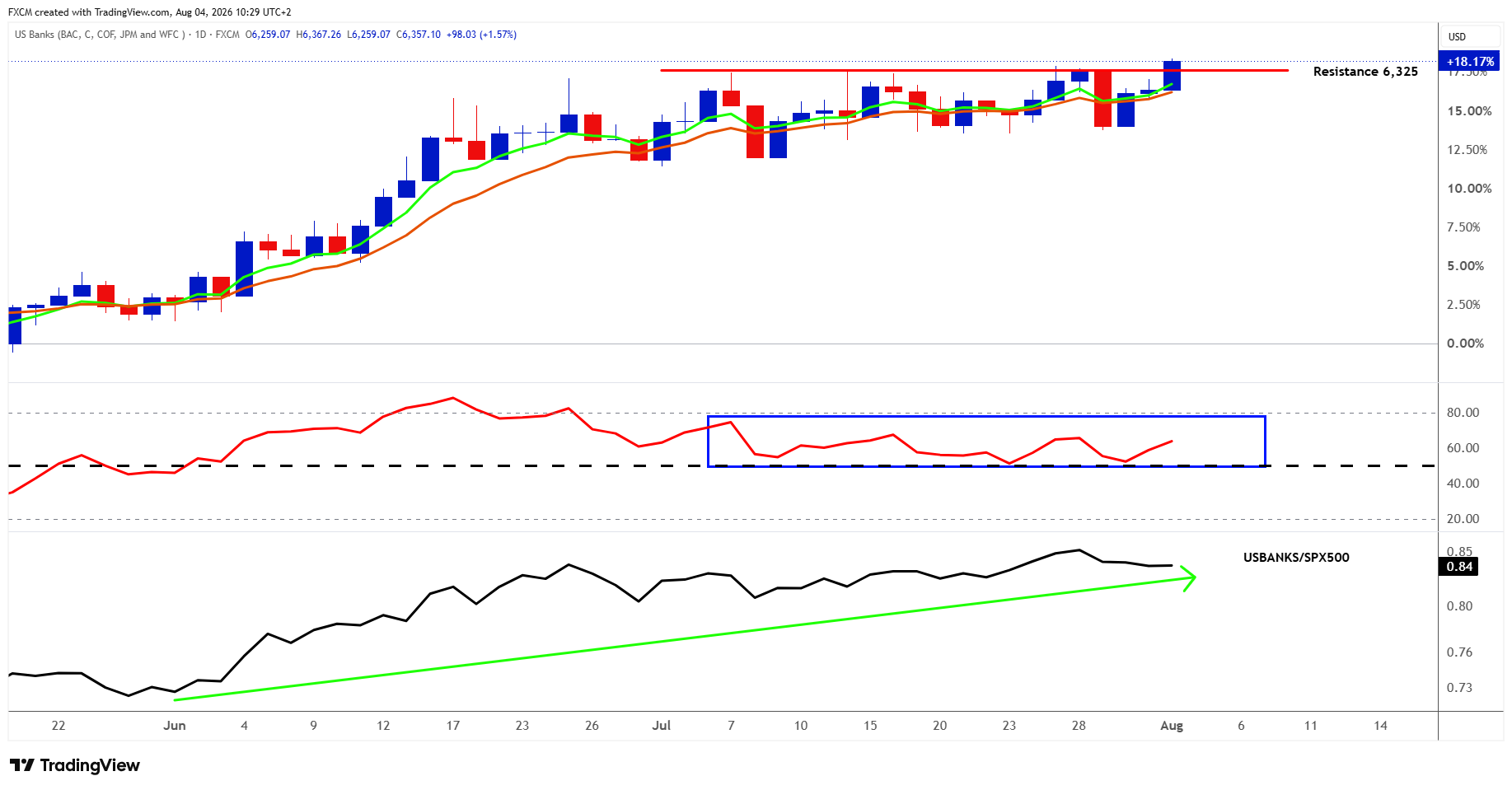Image resolution: width=1512 pixels, height=790 pixels.
Task: Click the red resistance horizontal line
Action: click(974, 70)
